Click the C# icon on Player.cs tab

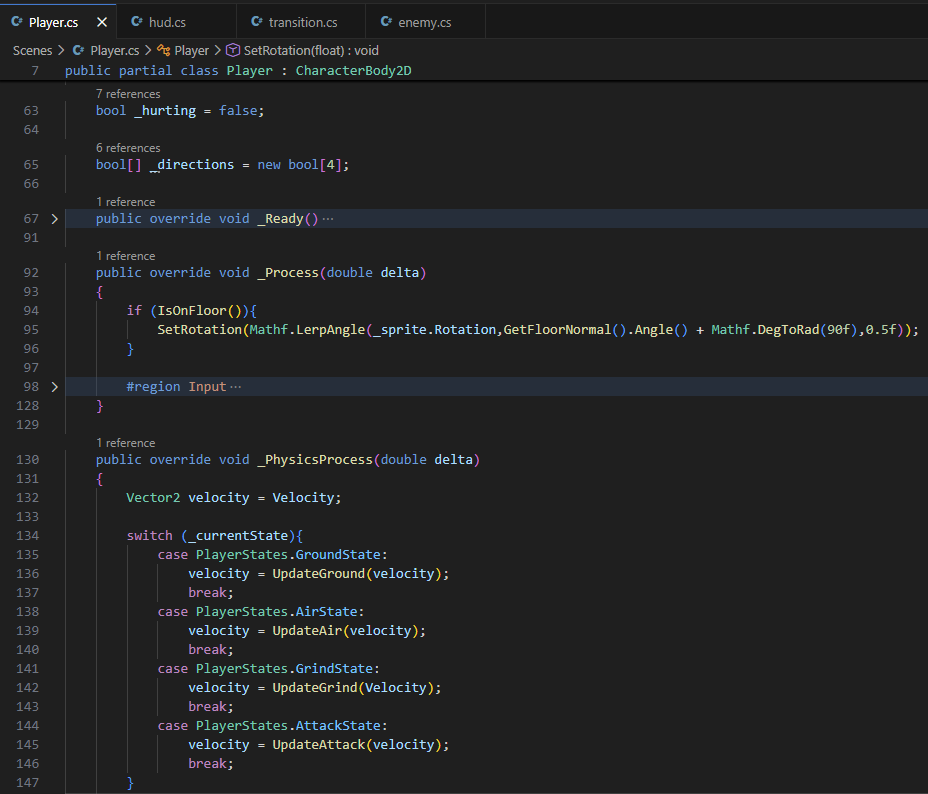[x=17, y=22]
